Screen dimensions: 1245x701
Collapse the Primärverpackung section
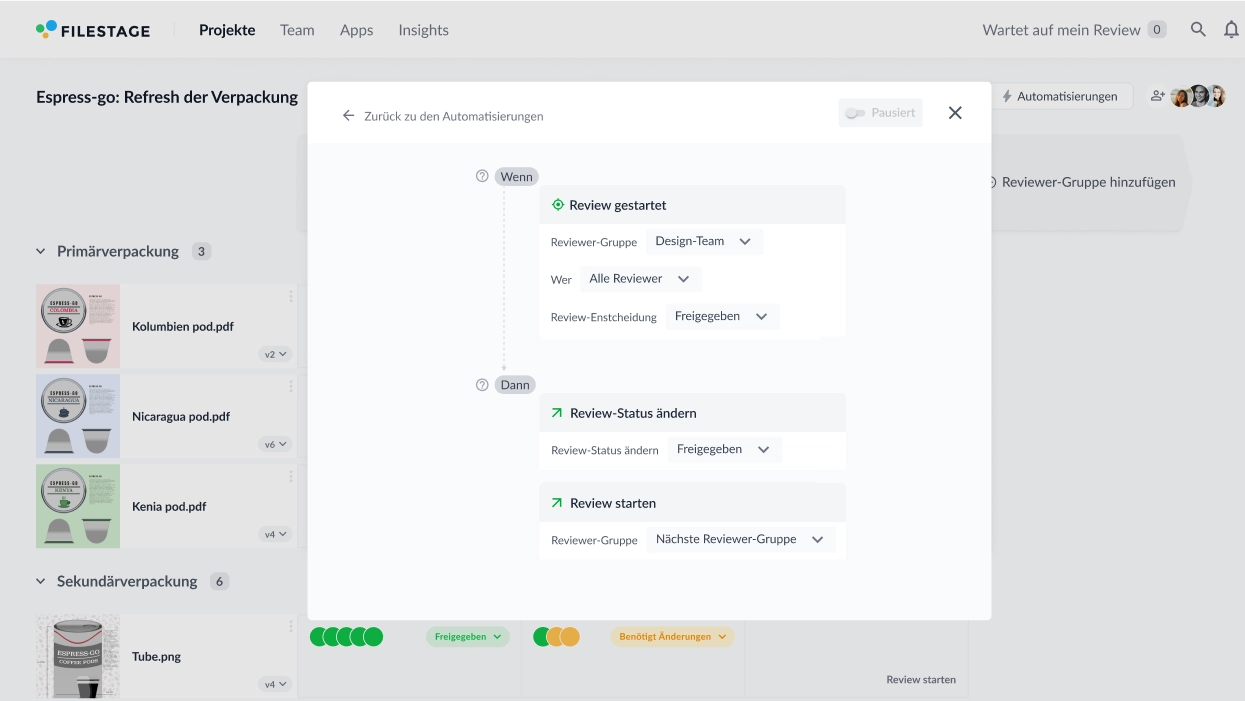(41, 252)
